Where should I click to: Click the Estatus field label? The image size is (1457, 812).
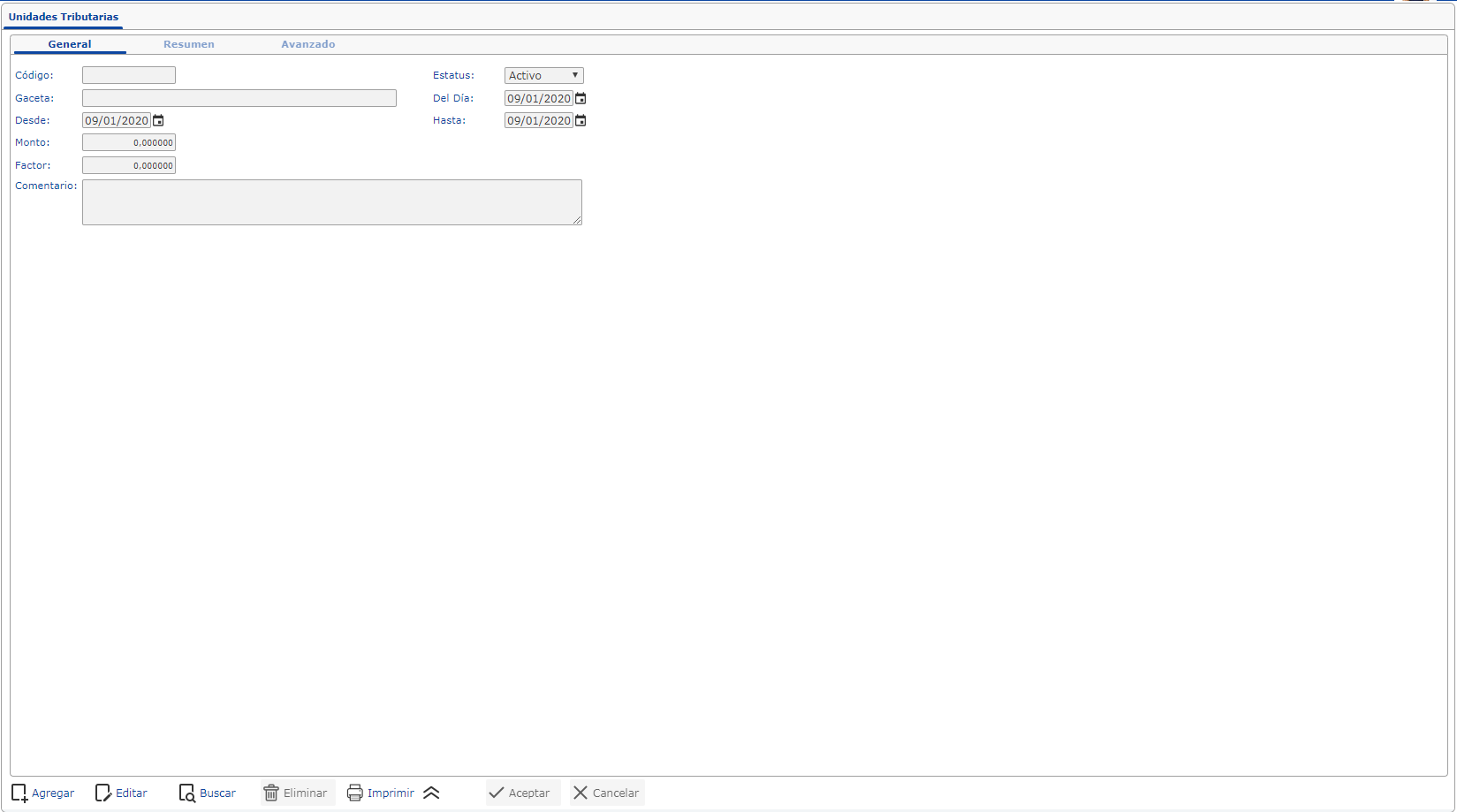[453, 76]
